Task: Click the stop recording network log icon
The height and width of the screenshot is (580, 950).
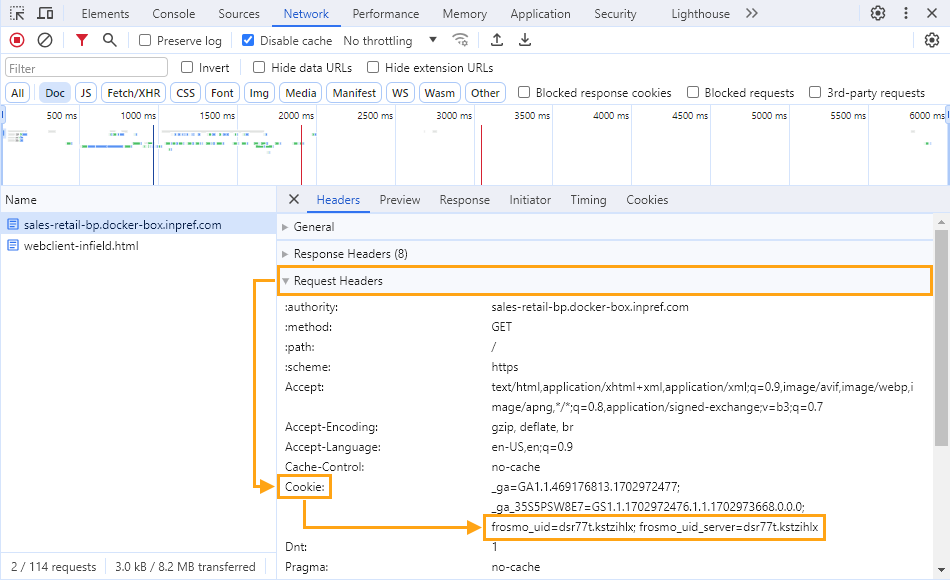Action: click(x=17, y=40)
